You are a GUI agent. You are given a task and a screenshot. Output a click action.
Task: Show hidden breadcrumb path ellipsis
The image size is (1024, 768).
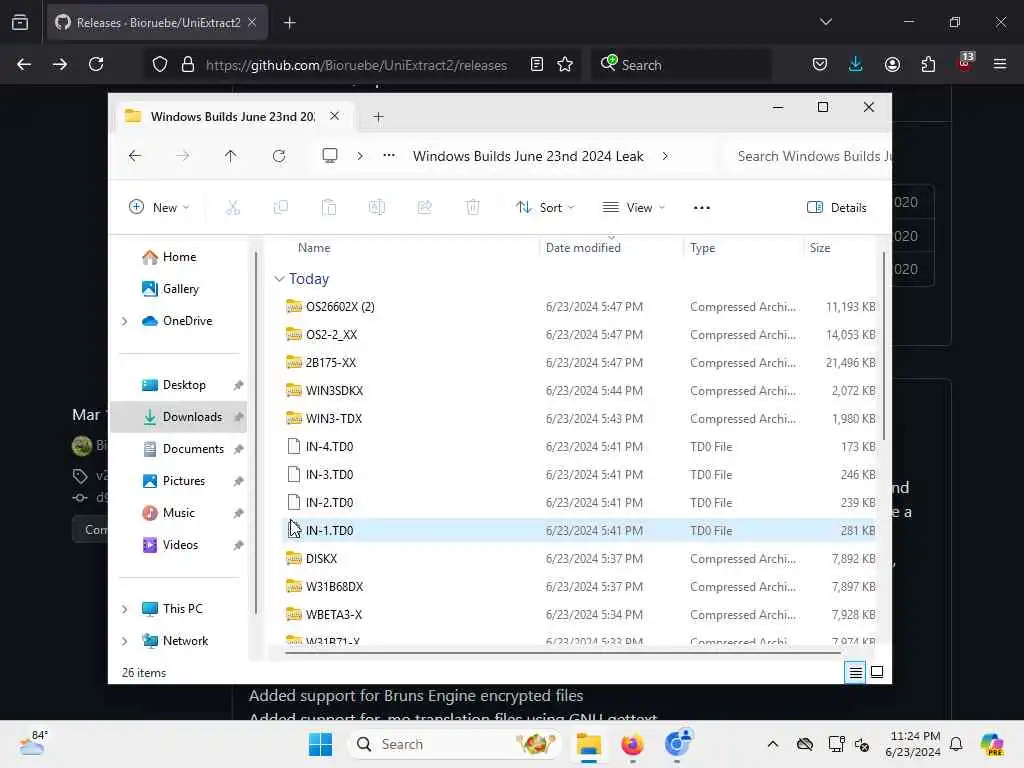click(x=389, y=155)
